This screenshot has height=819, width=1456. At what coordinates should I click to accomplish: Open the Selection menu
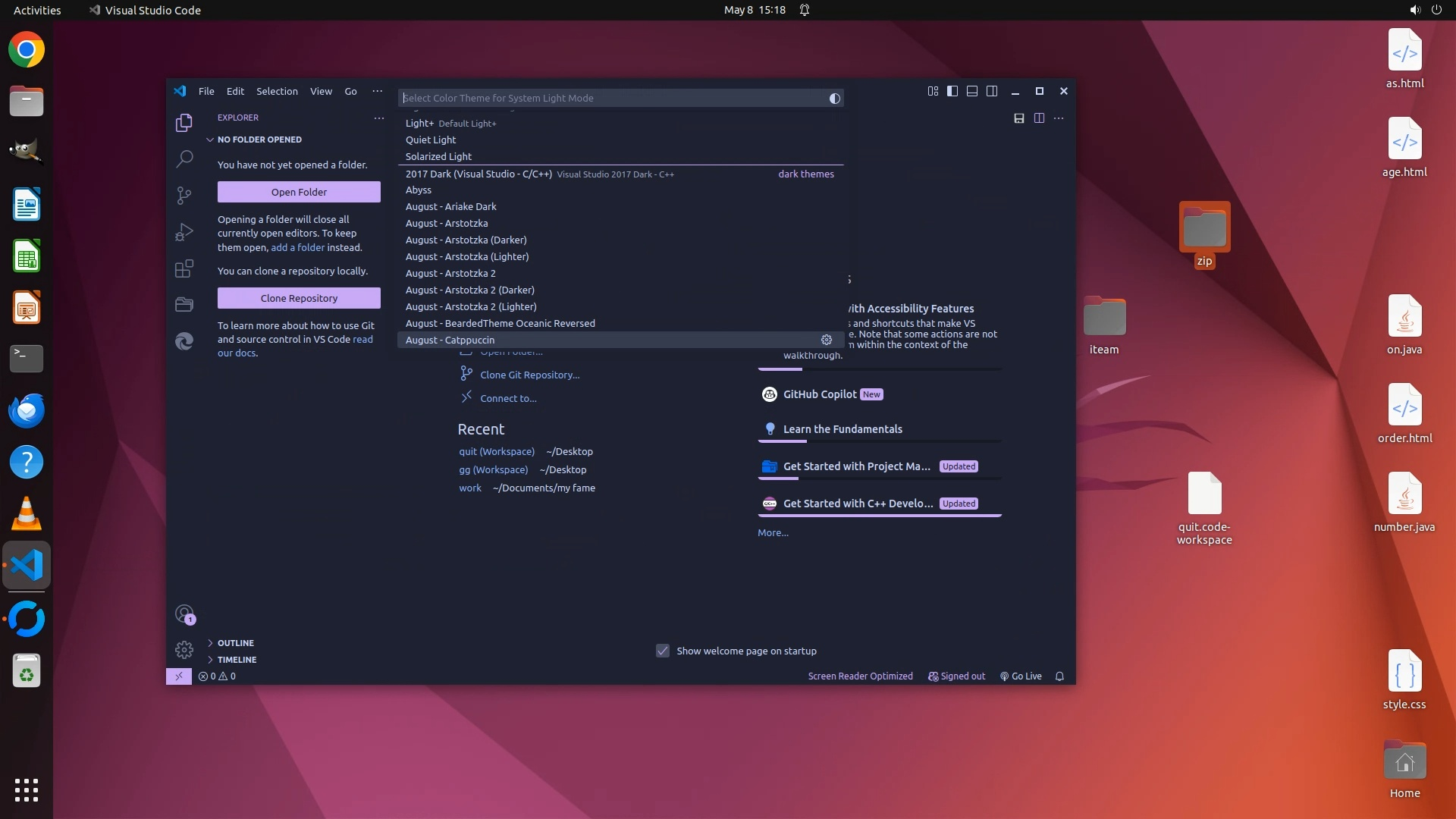coord(277,91)
